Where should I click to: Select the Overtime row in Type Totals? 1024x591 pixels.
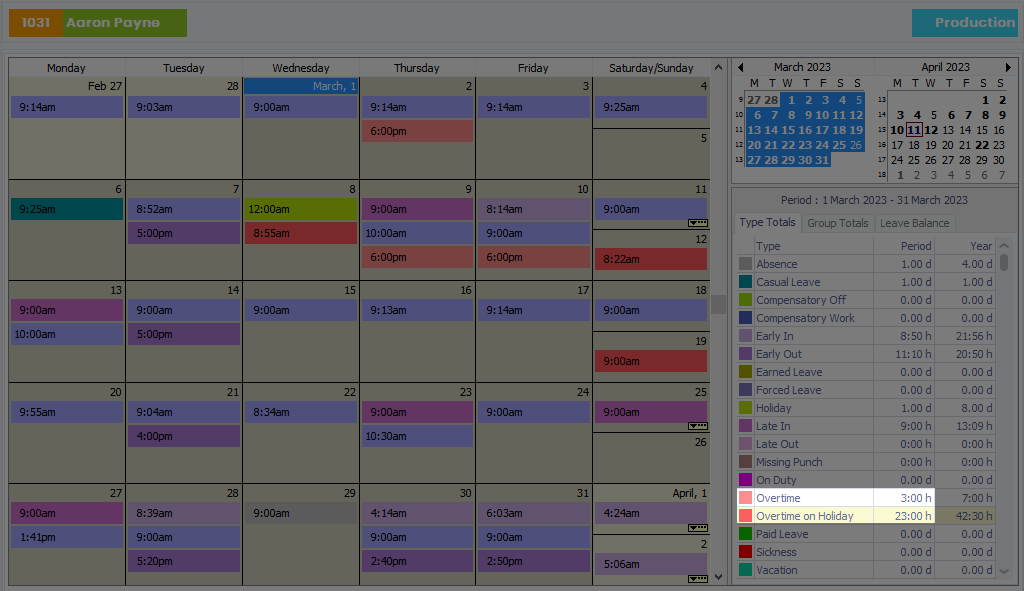[800, 497]
